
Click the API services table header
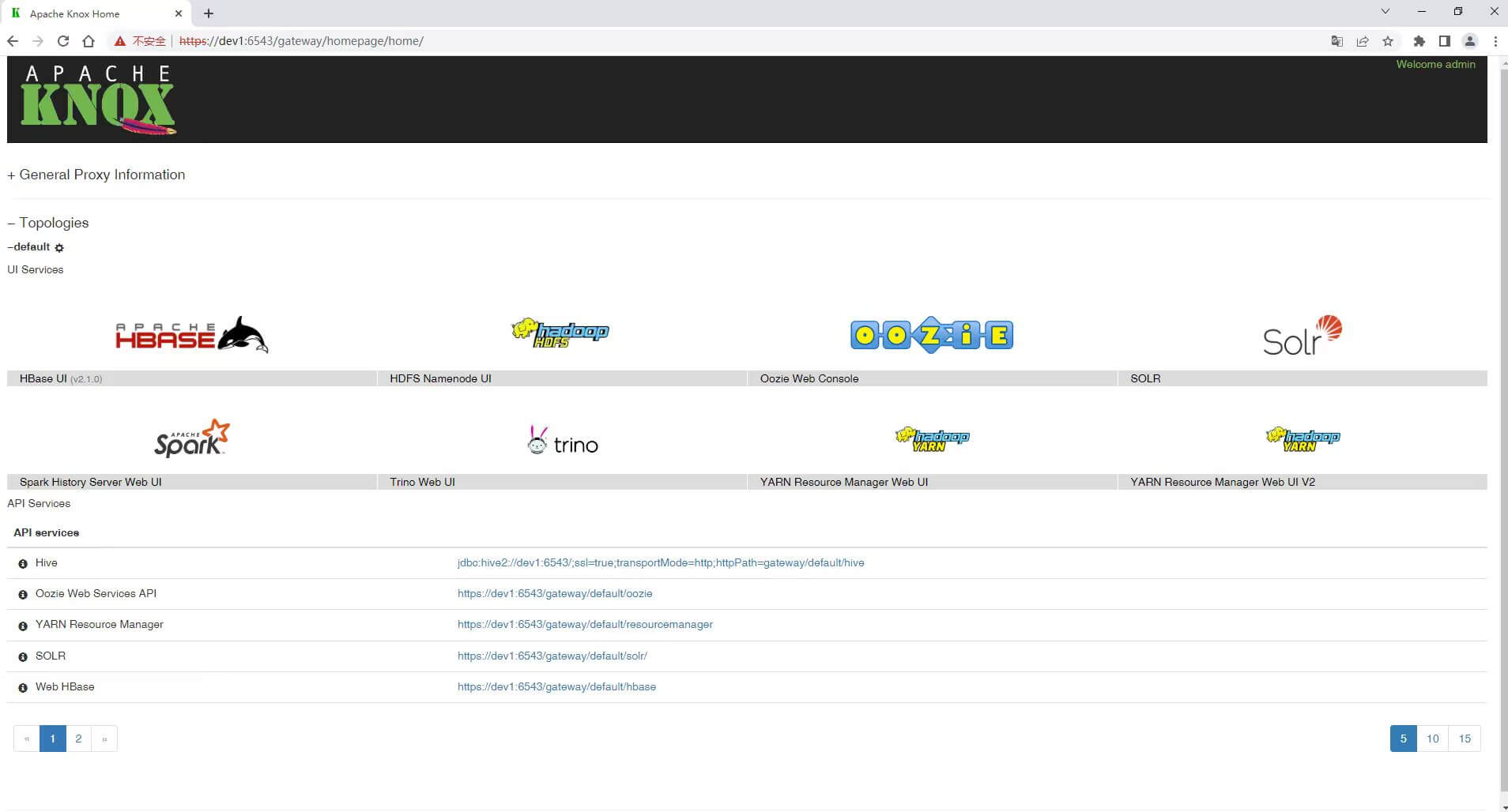47,533
